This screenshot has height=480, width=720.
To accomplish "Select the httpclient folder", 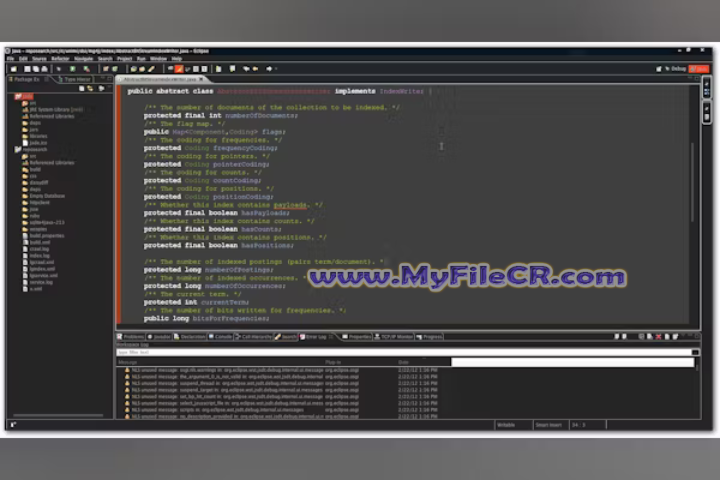I will tap(36, 203).
